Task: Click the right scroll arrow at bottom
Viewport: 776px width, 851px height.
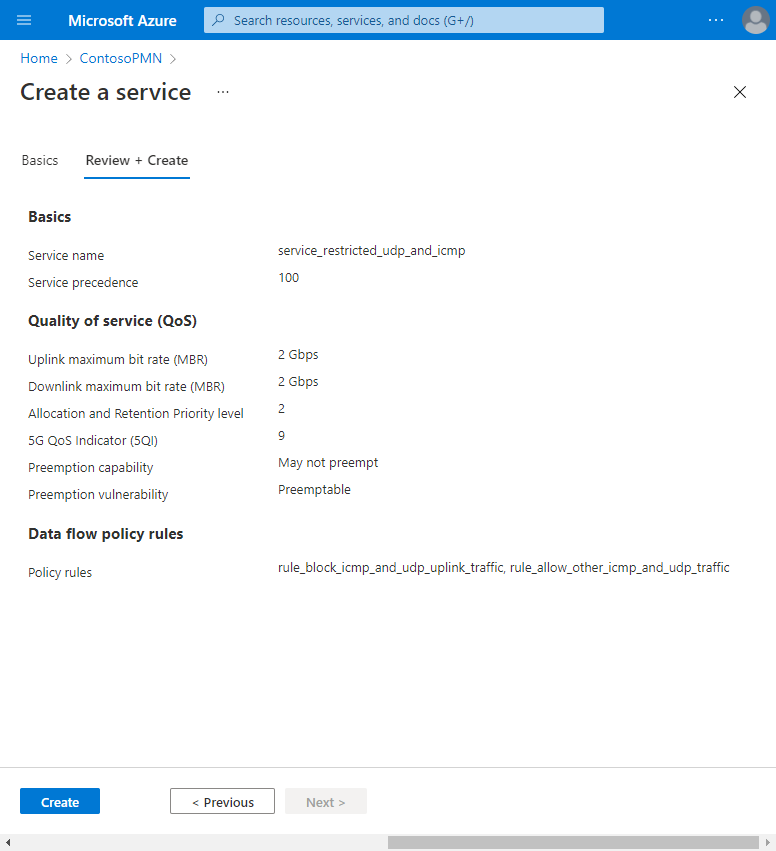Action: coord(768,841)
